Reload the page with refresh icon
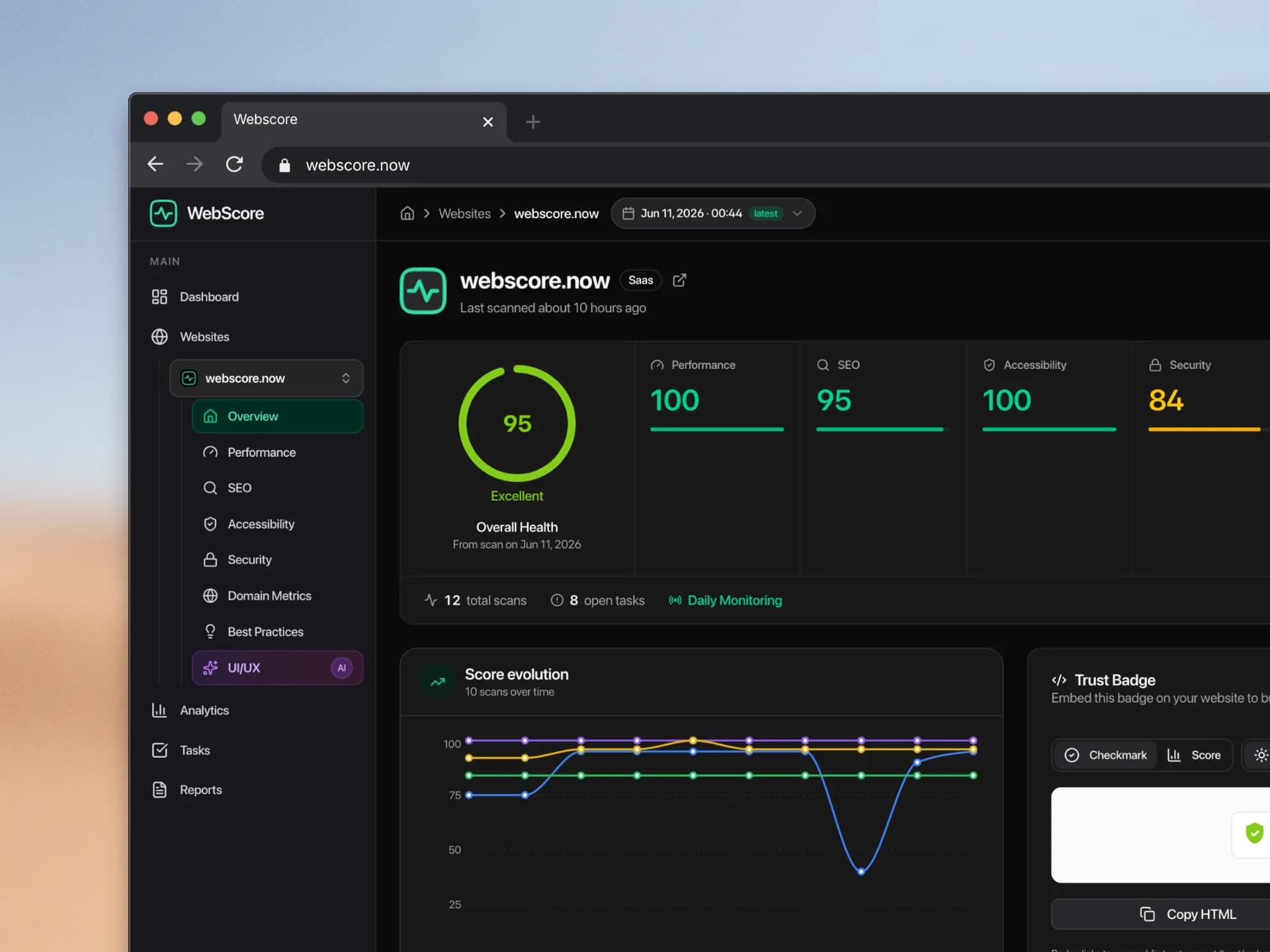Viewport: 1270px width, 952px height. tap(234, 164)
